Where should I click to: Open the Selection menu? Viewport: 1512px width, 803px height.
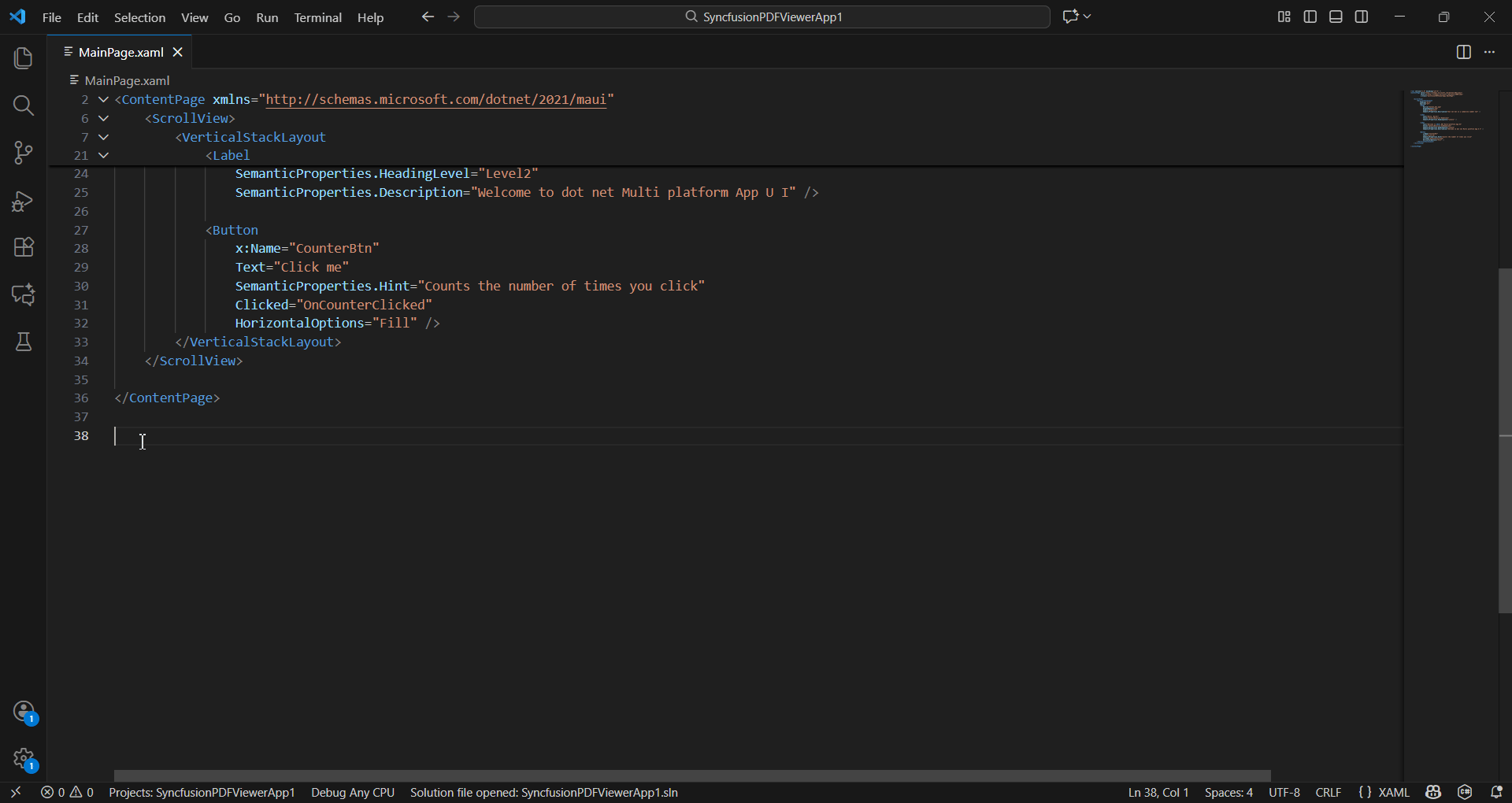139,17
